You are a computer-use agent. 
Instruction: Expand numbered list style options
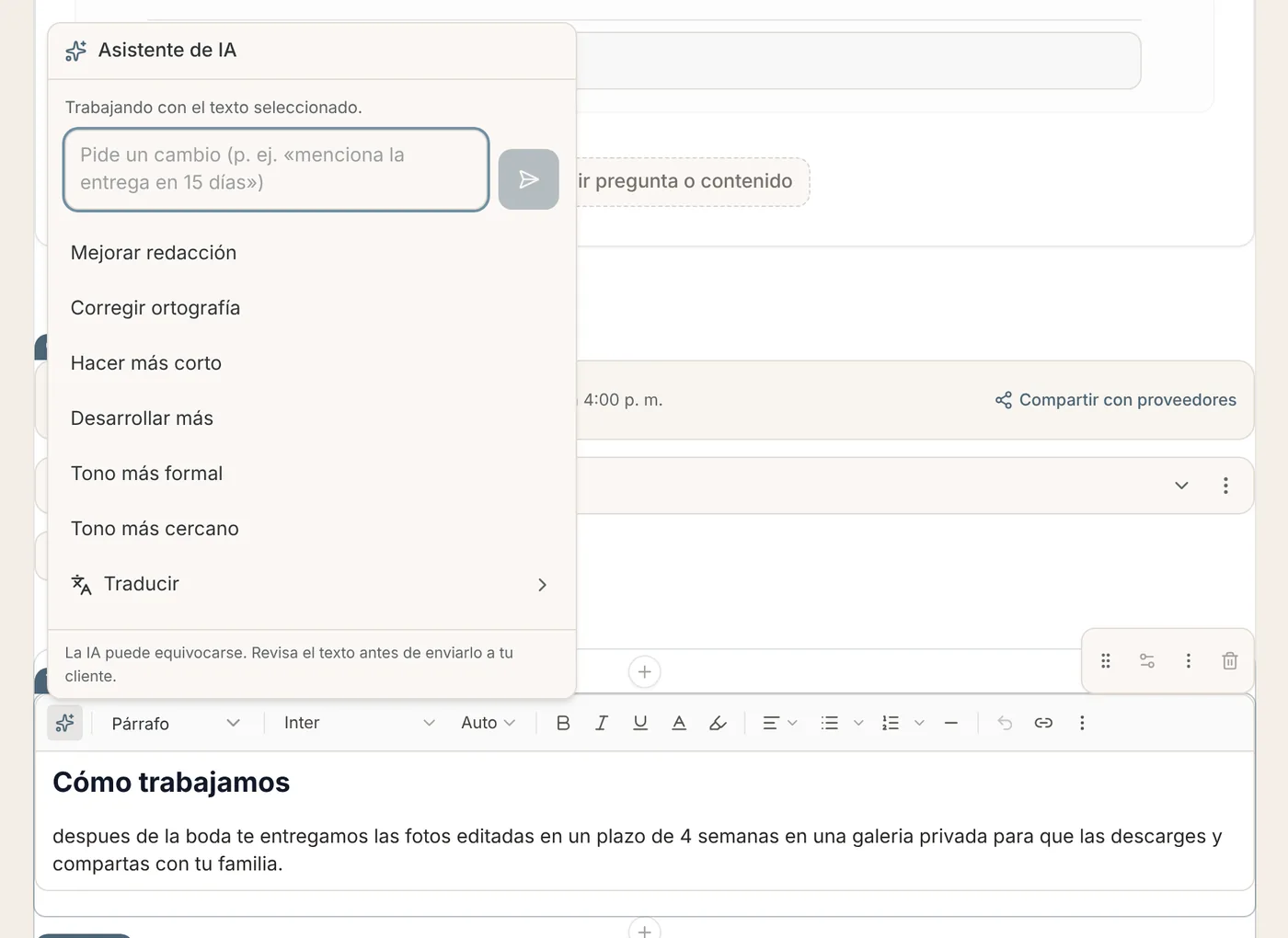click(x=919, y=723)
